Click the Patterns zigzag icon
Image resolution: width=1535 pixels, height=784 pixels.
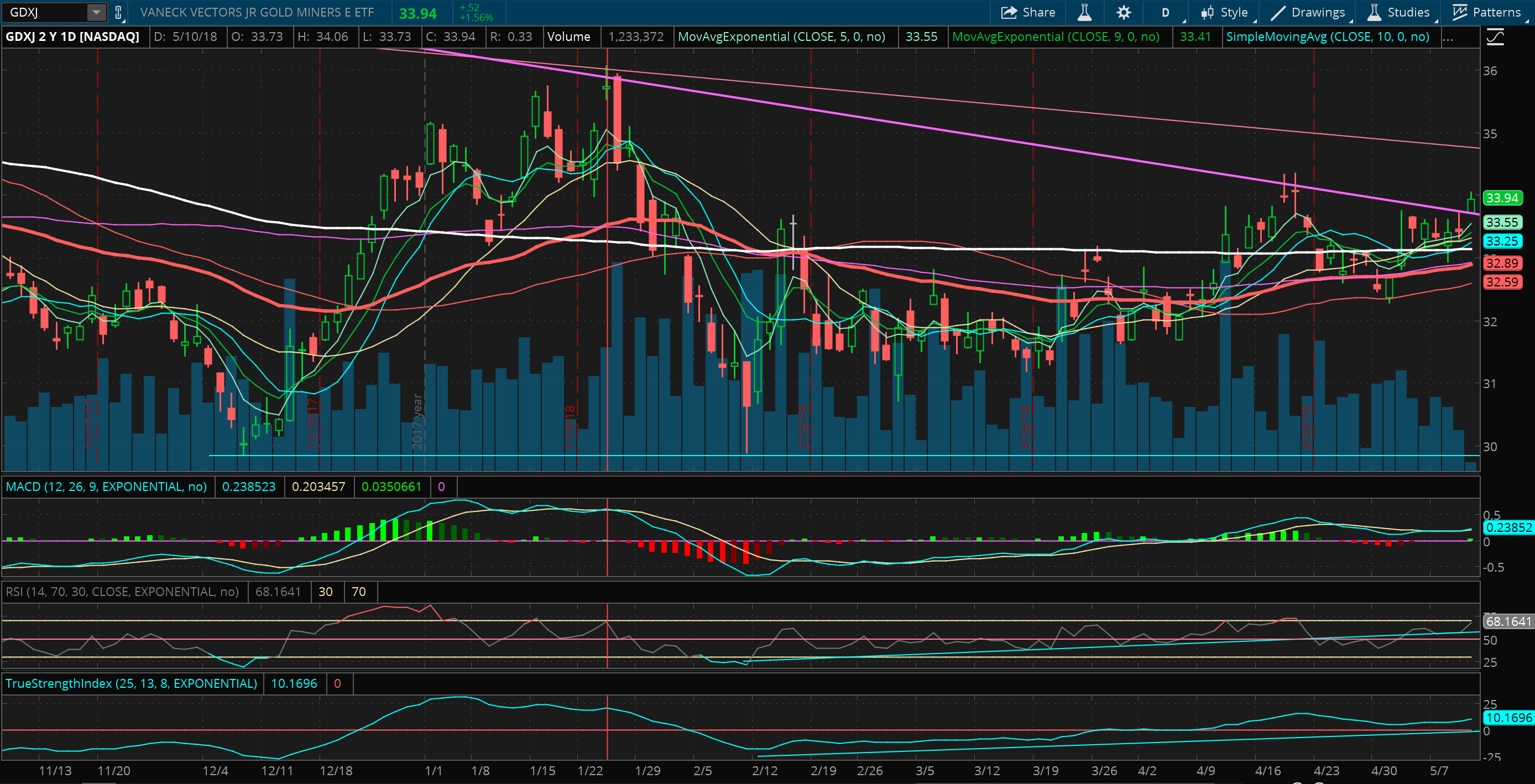tap(1459, 13)
